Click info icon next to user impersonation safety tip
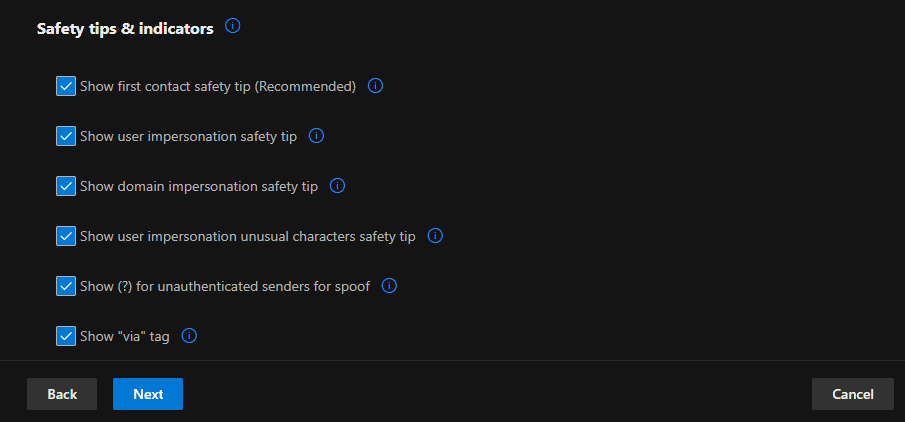This screenshot has height=422, width=905. click(x=317, y=136)
